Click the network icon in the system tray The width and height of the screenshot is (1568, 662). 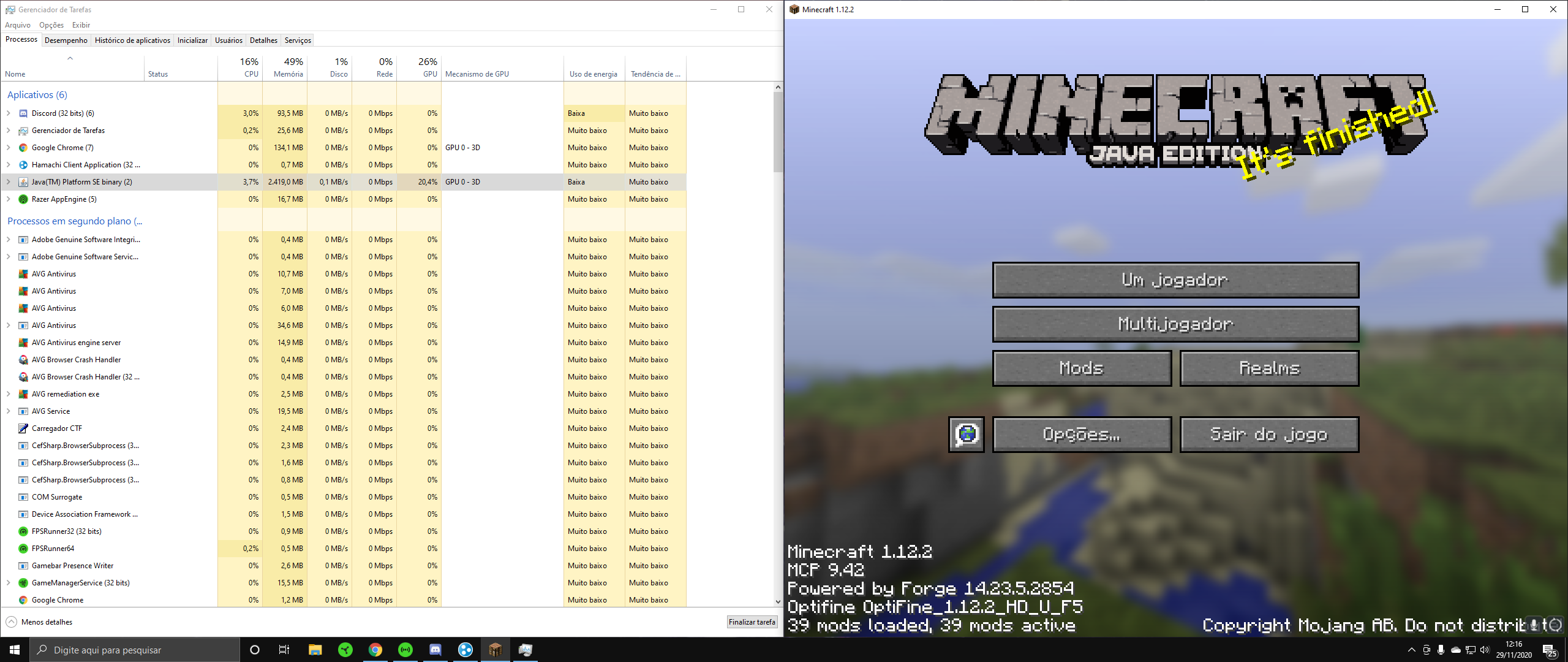1471,650
